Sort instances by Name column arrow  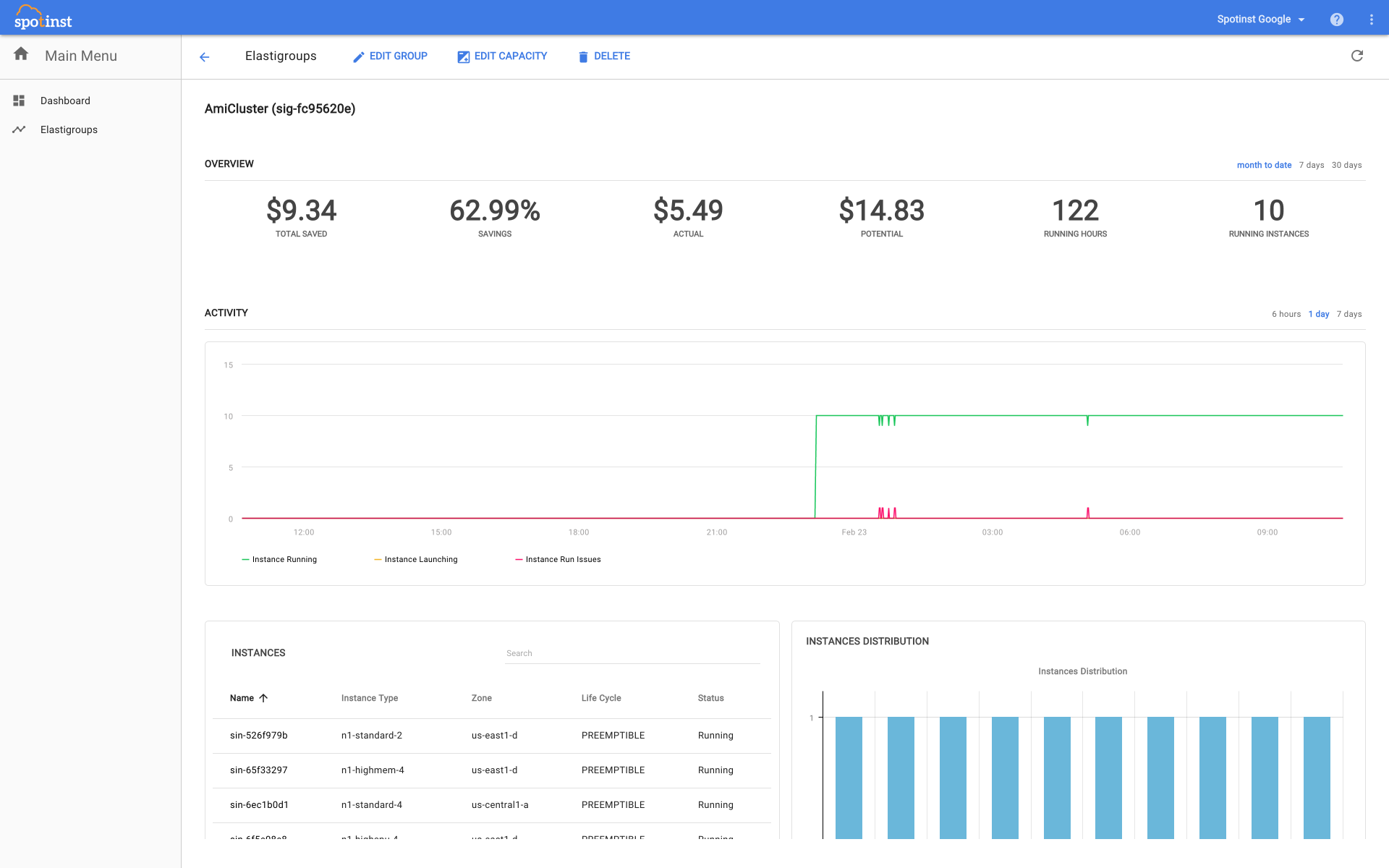point(263,698)
